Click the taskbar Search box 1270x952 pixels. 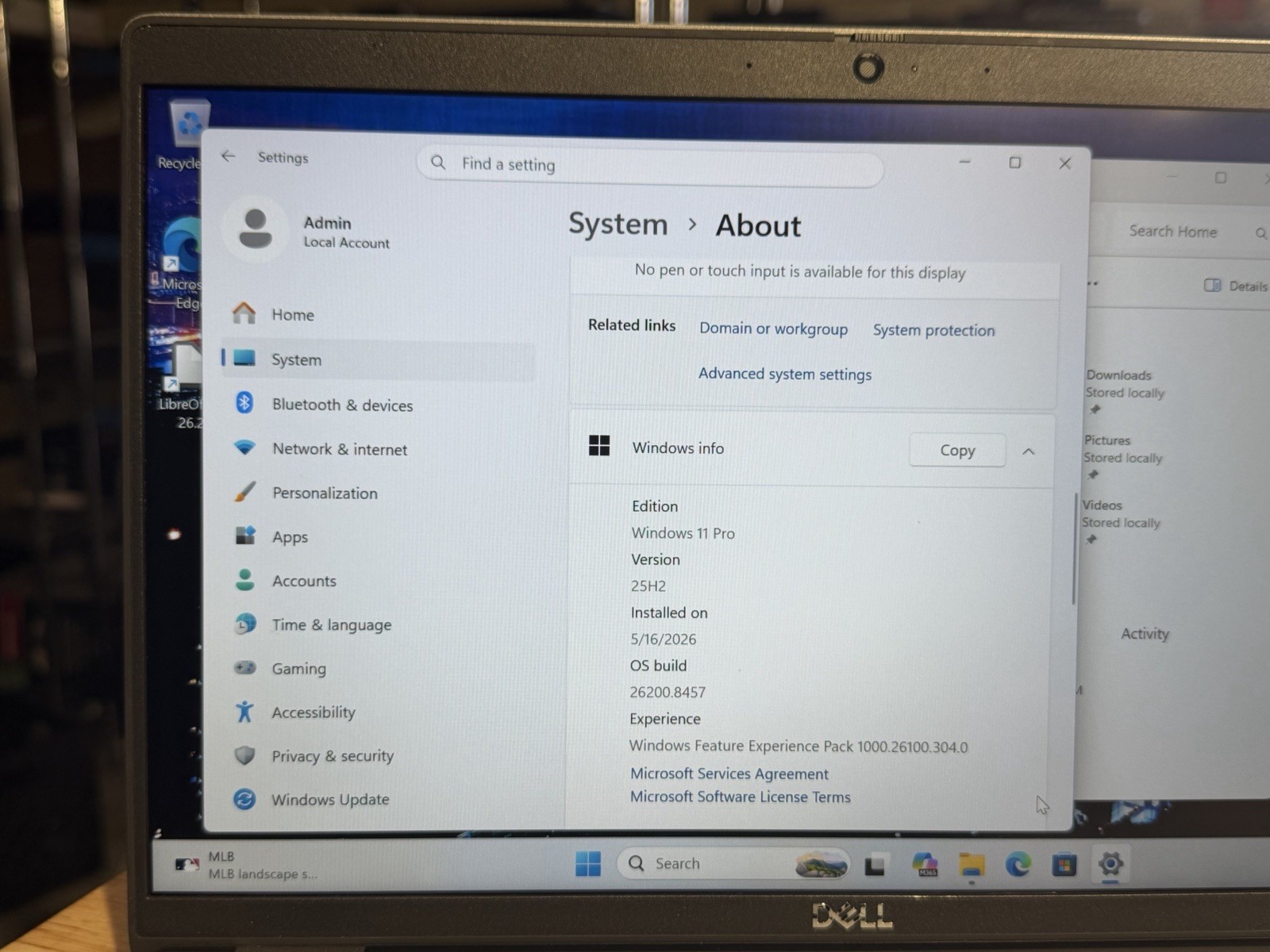pyautogui.click(x=733, y=864)
